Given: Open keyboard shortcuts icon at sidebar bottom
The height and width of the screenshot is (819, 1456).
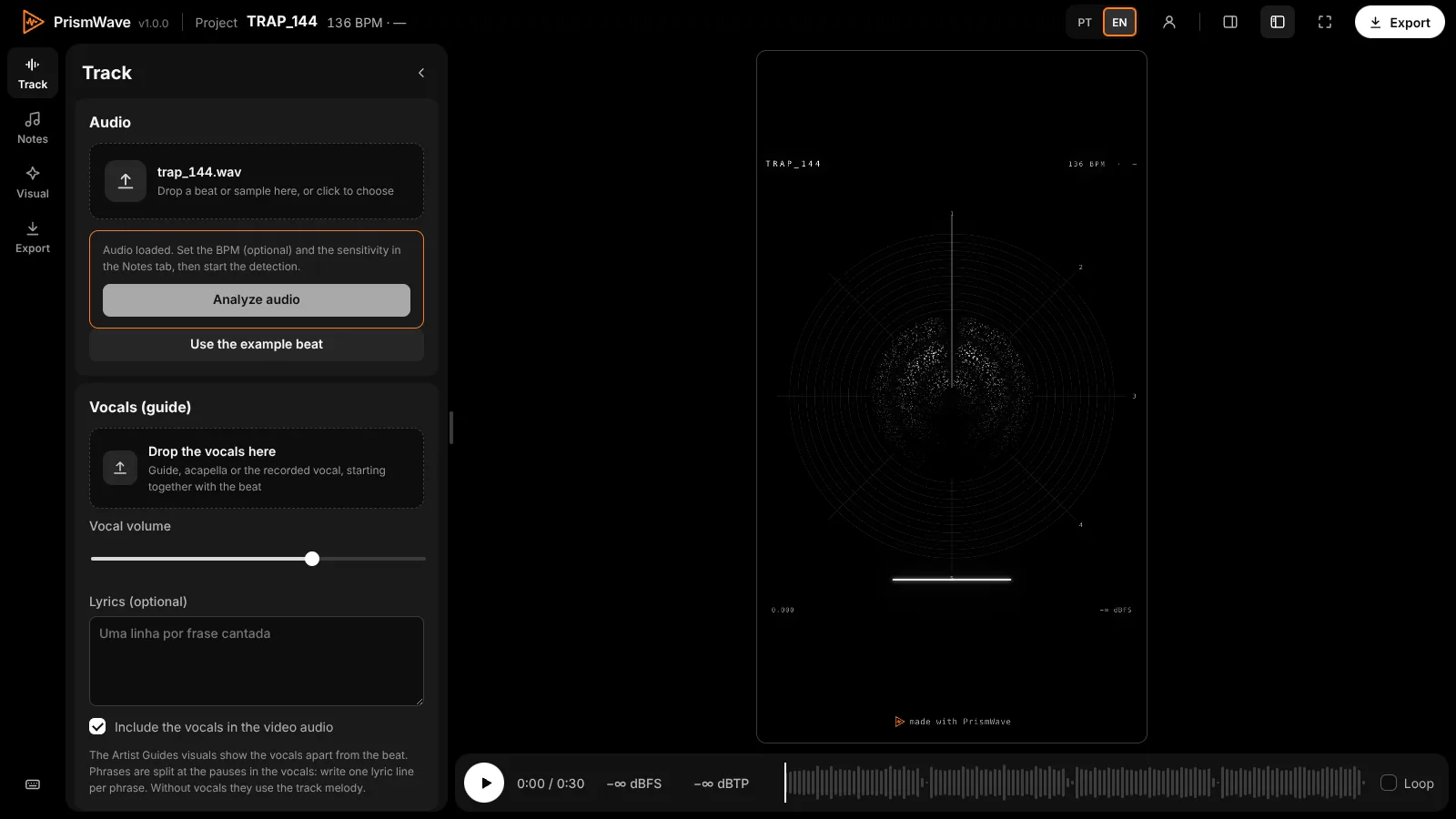Looking at the screenshot, I should pos(33,784).
